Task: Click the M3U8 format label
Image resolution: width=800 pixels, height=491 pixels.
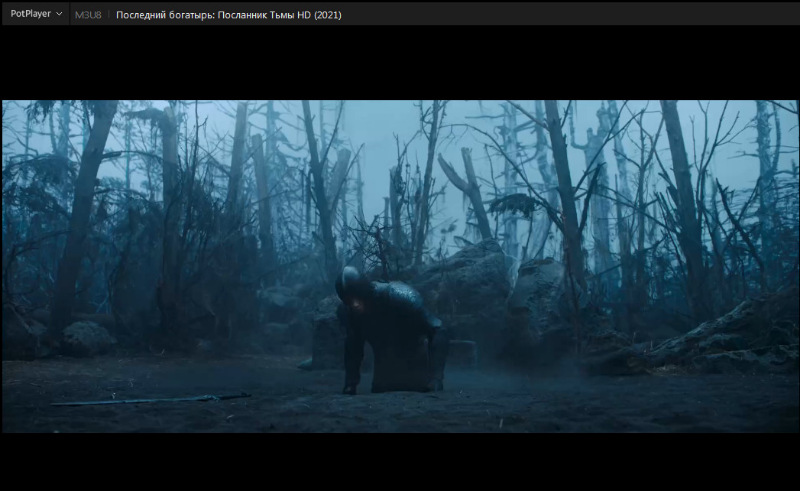Action: [x=88, y=15]
